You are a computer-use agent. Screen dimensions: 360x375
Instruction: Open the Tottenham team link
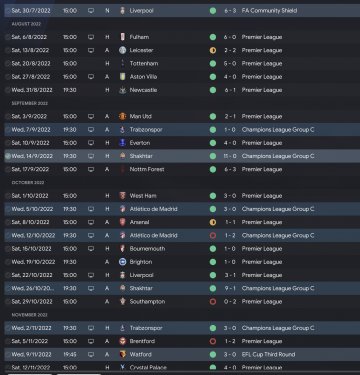tap(144, 63)
